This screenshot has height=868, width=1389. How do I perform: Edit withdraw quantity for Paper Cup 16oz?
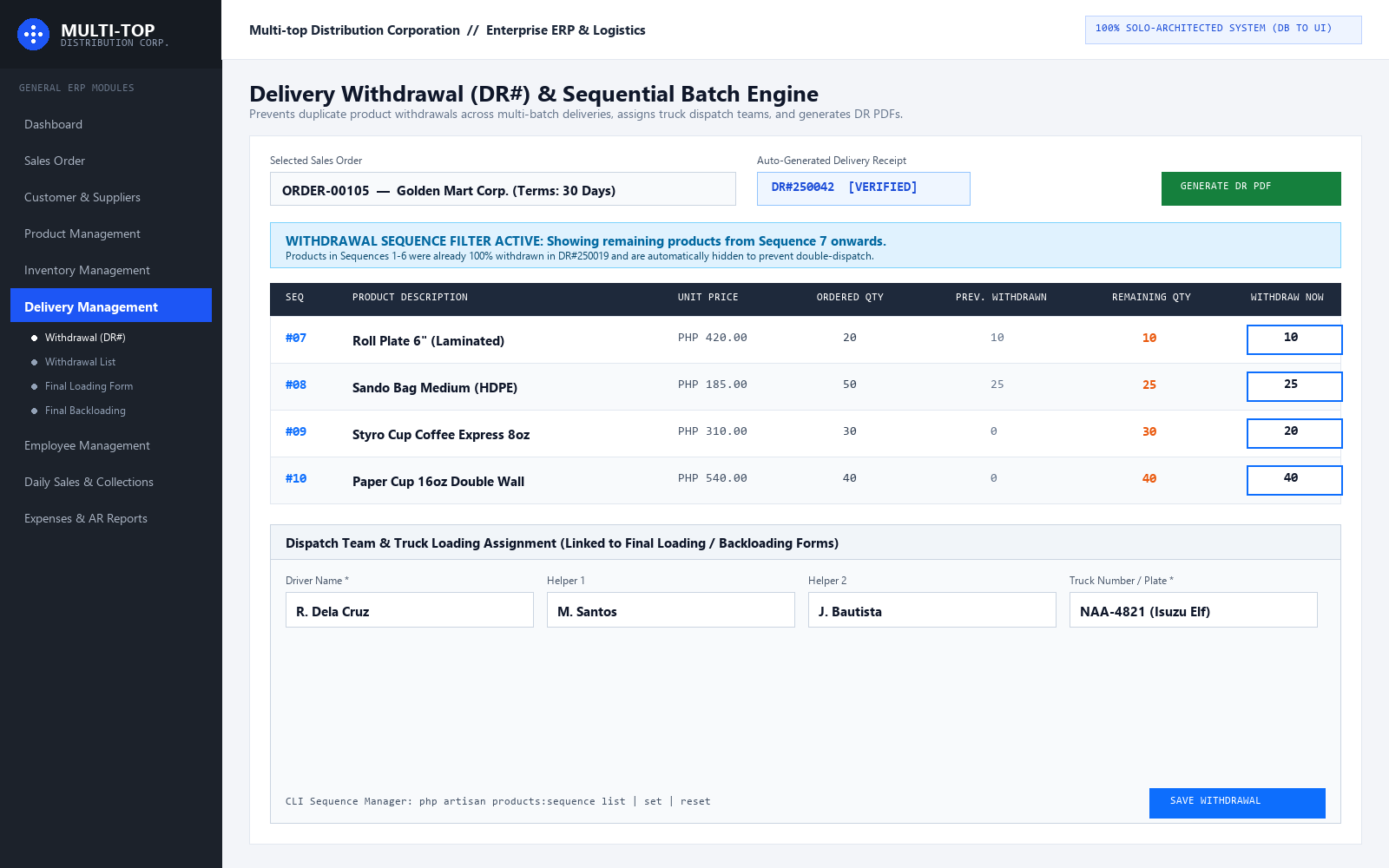(x=1294, y=480)
